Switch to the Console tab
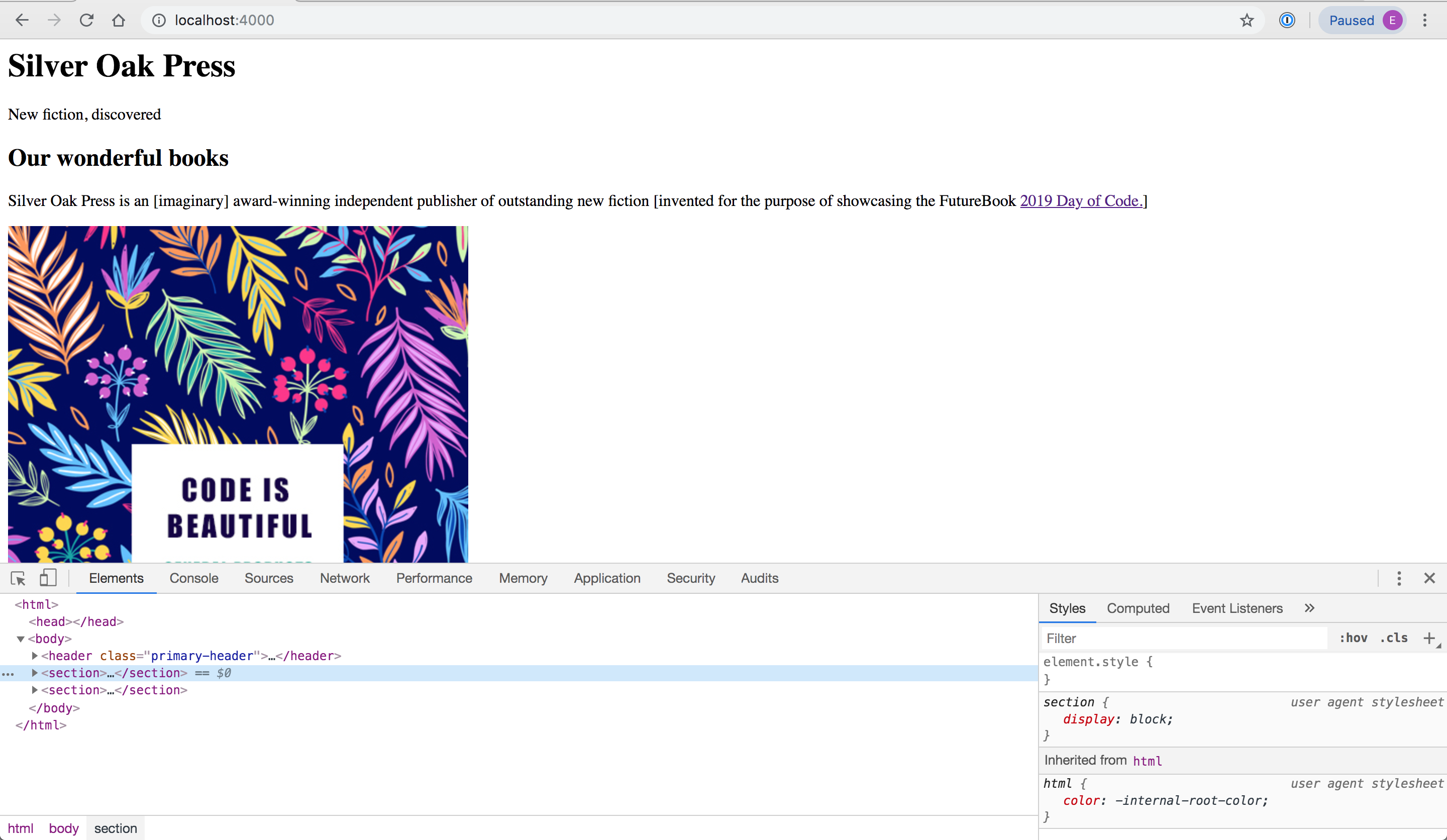Screen dimensions: 1447x840 (194, 578)
